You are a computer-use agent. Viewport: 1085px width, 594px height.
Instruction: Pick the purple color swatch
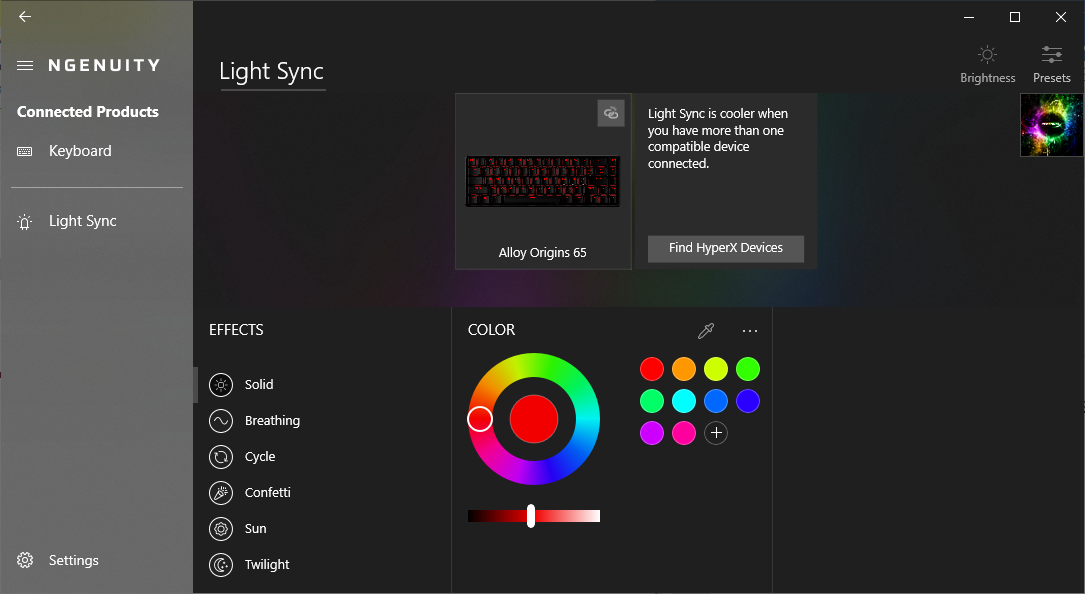tap(651, 433)
